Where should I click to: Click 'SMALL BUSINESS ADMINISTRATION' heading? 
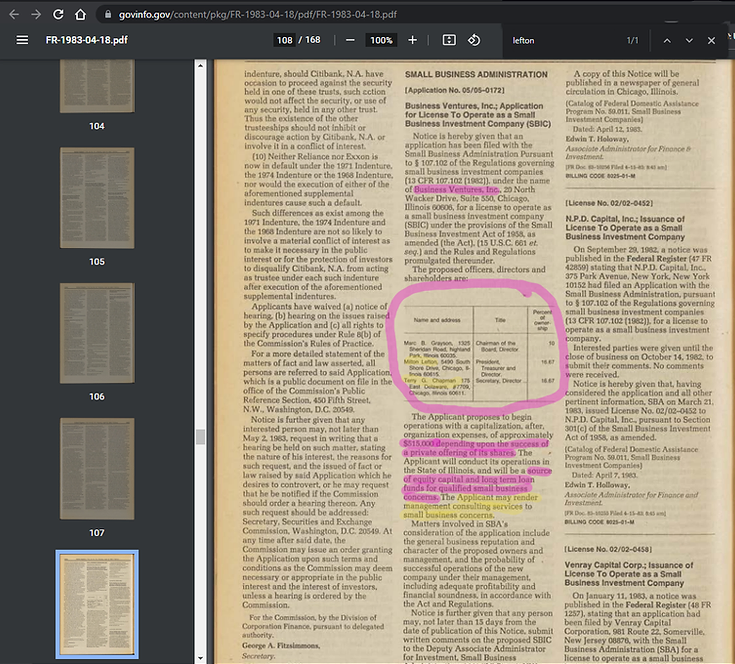[x=476, y=75]
